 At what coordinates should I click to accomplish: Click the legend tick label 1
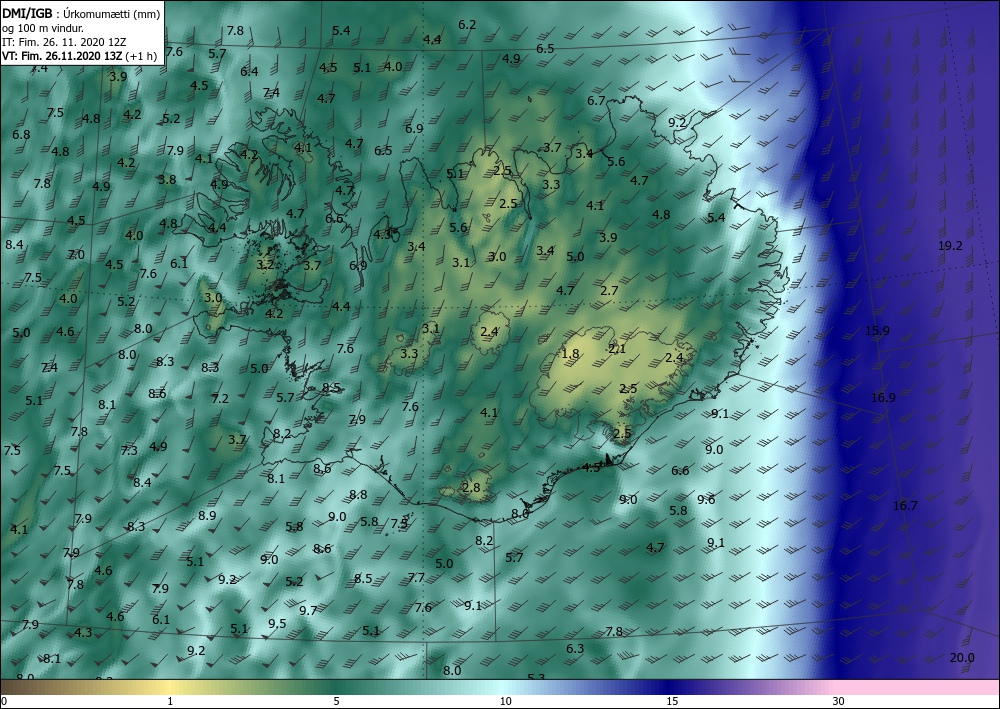(170, 702)
